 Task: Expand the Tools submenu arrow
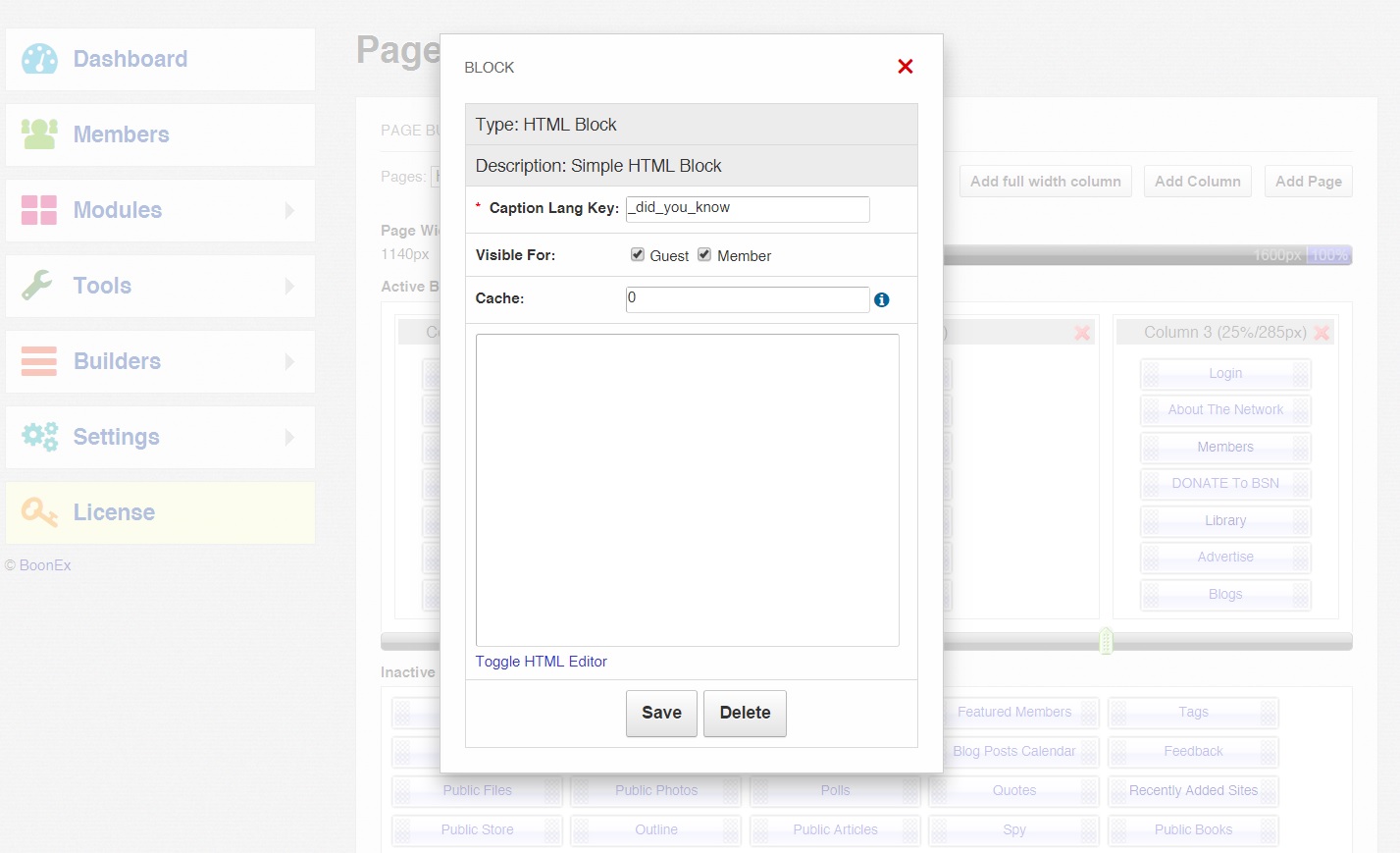(x=289, y=286)
